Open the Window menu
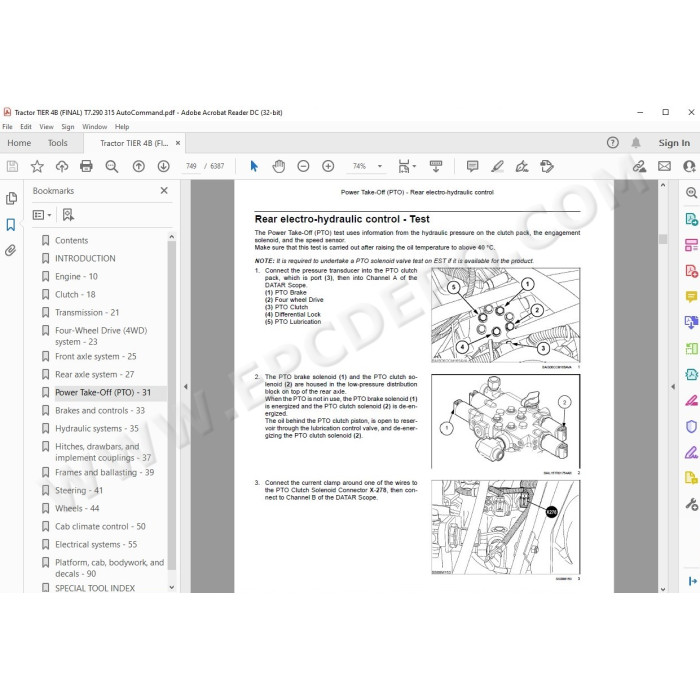Image resolution: width=700 pixels, height=700 pixels. coord(95,127)
